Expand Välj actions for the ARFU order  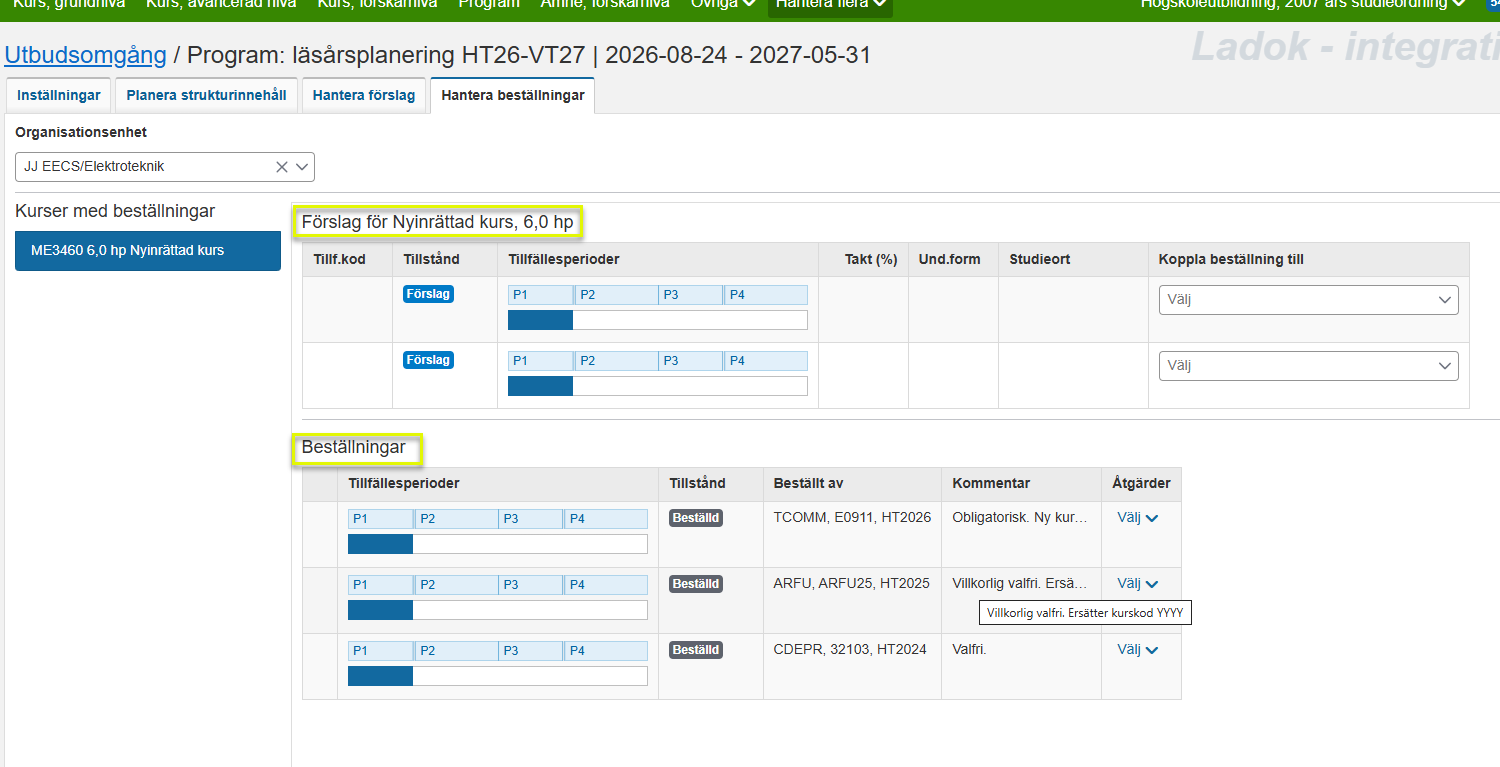(1137, 584)
